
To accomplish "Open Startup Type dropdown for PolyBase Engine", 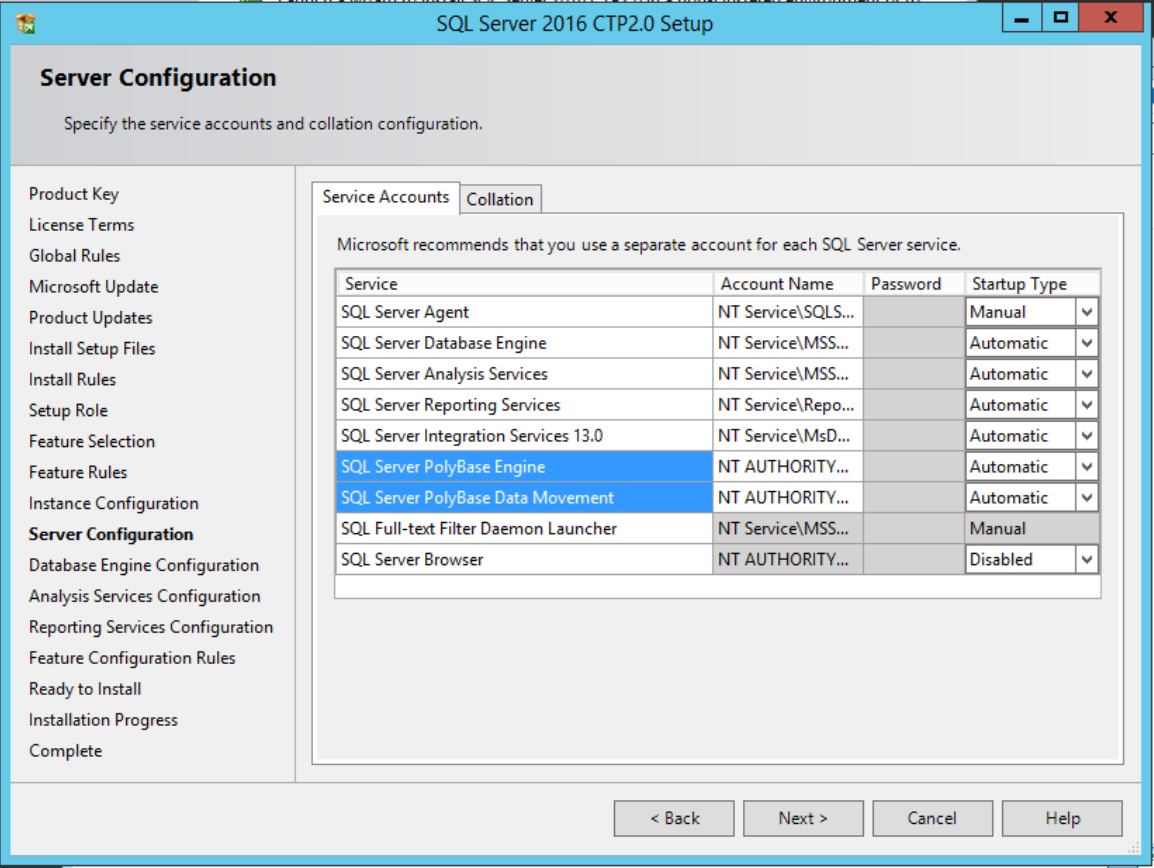I will [x=1087, y=467].
